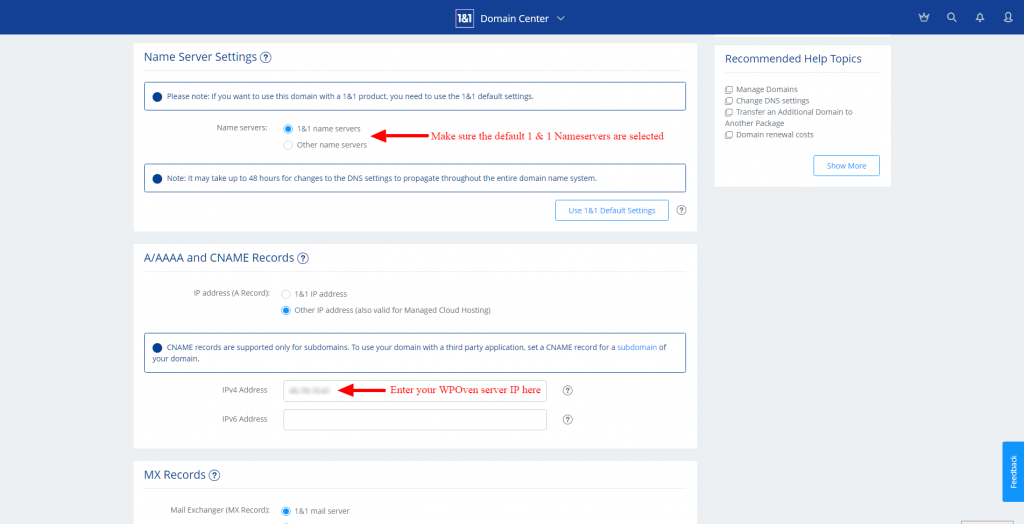Image resolution: width=1024 pixels, height=524 pixels.
Task: Open Manage Domains help topic
Action: click(x=767, y=90)
